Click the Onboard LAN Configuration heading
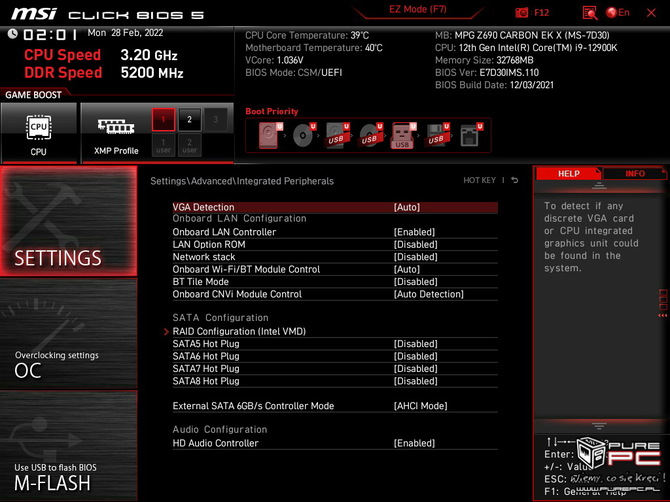This screenshot has width=670, height=502. coord(239,219)
